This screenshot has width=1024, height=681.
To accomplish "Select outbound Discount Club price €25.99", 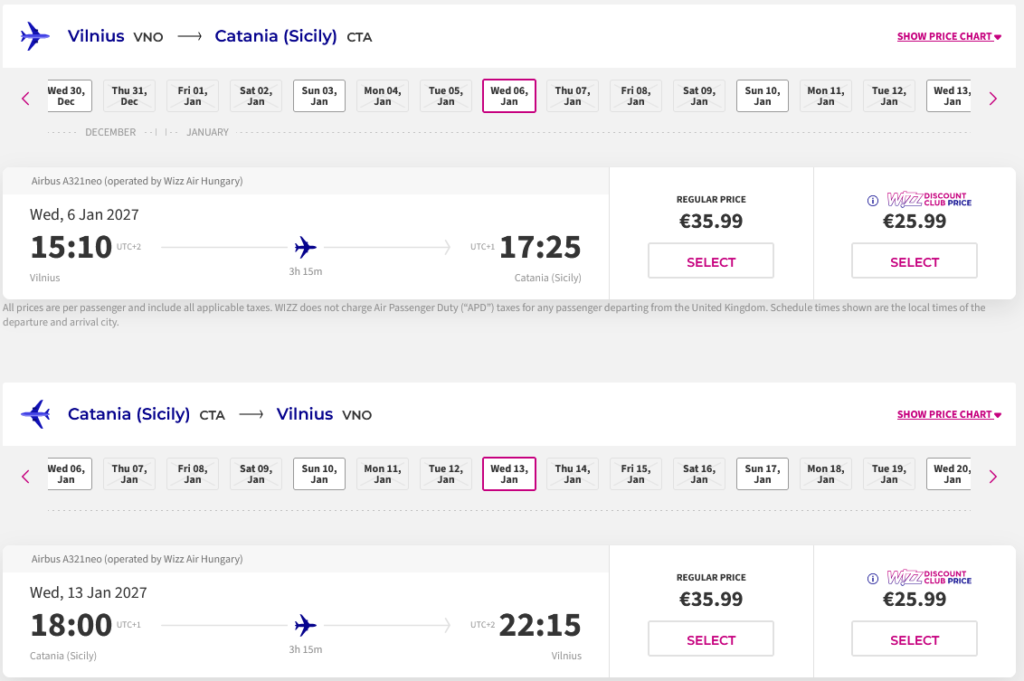I will (914, 262).
